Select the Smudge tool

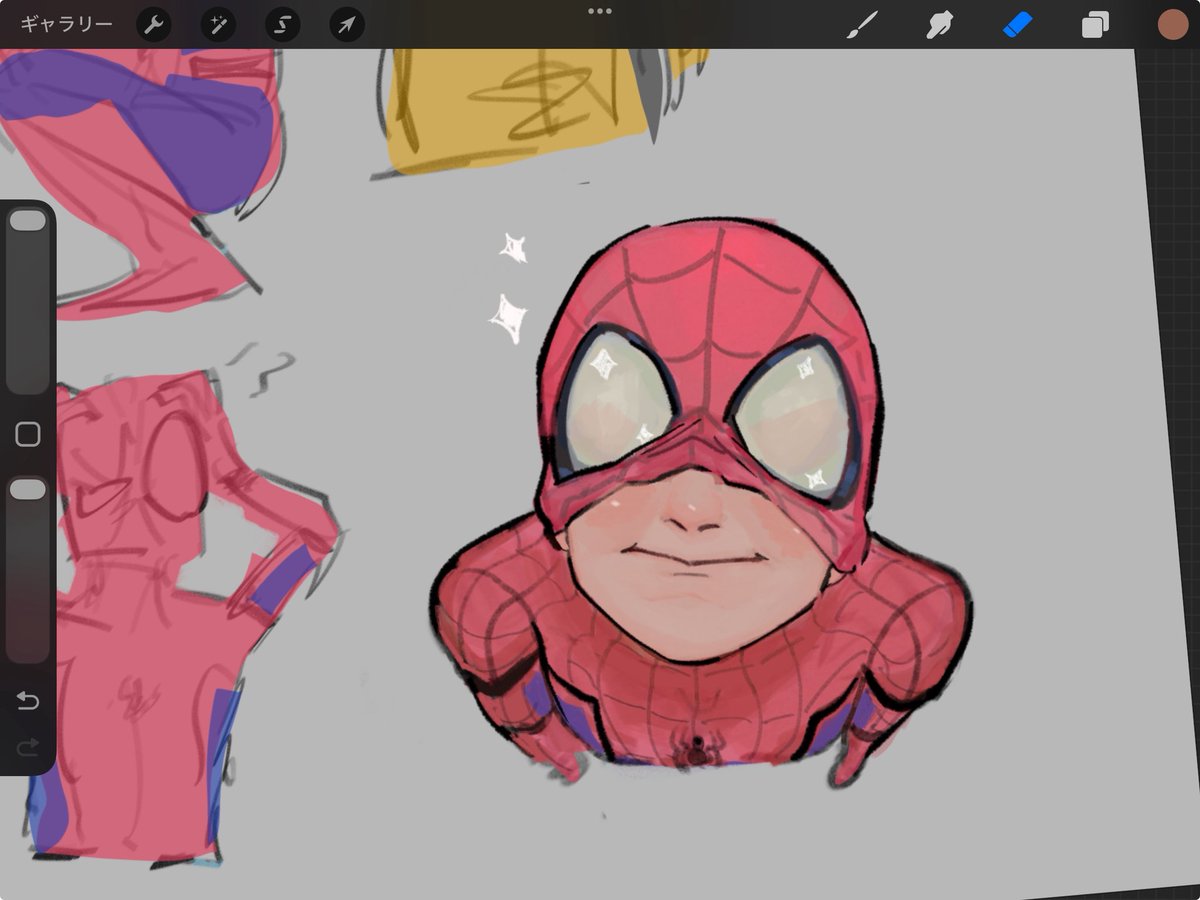(x=939, y=25)
